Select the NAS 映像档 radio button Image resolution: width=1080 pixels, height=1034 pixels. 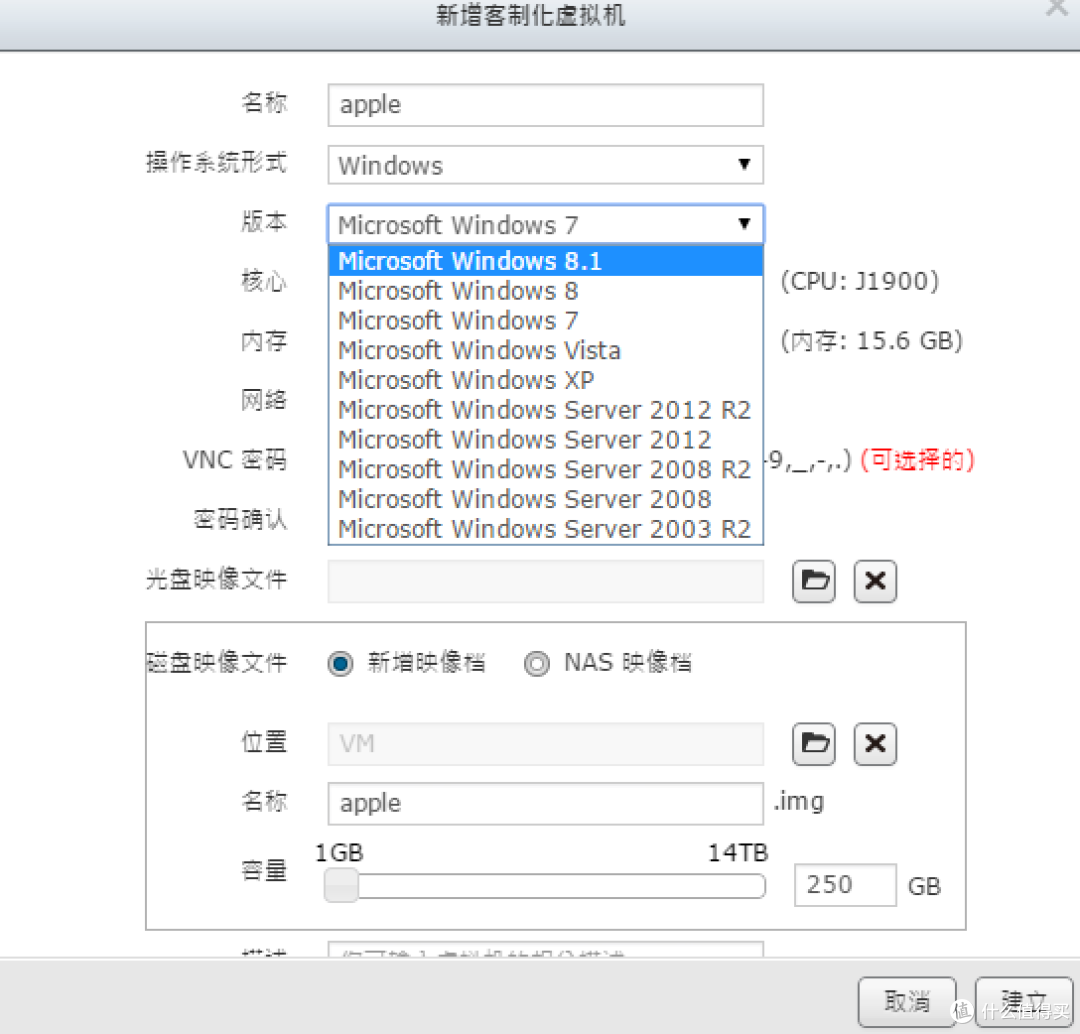point(537,663)
